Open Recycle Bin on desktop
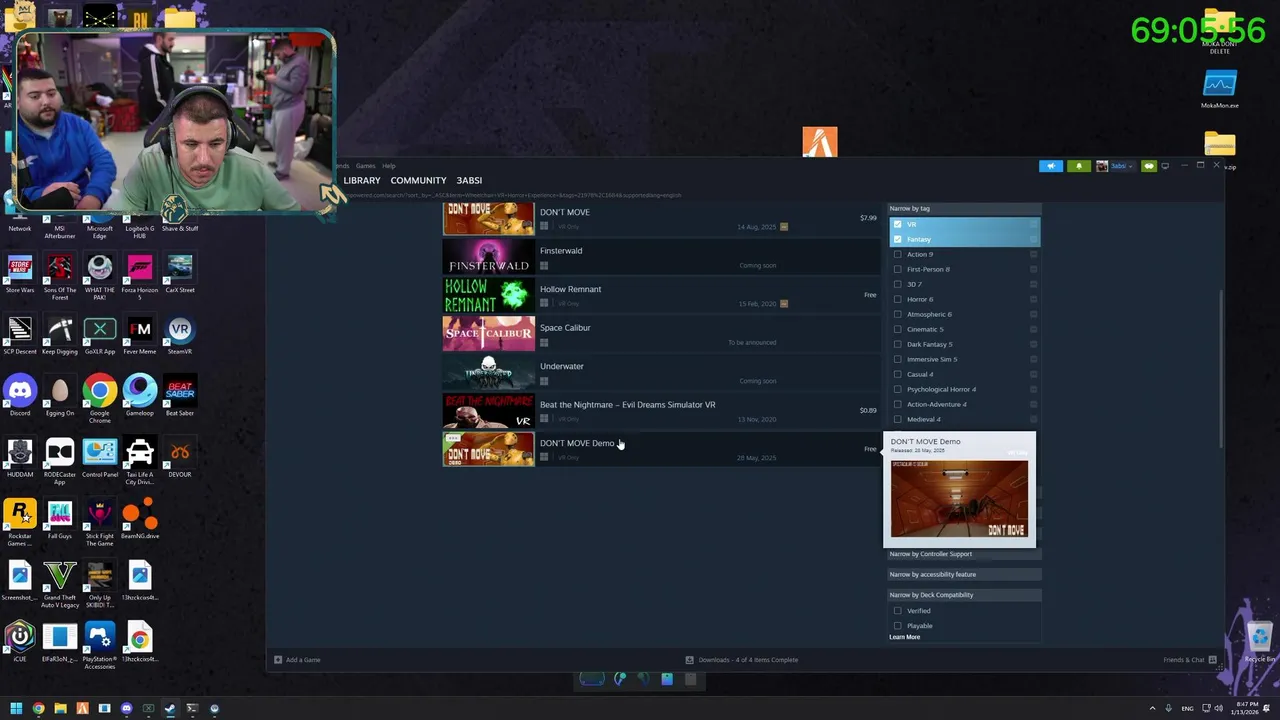This screenshot has width=1280, height=720. pyautogui.click(x=1259, y=642)
